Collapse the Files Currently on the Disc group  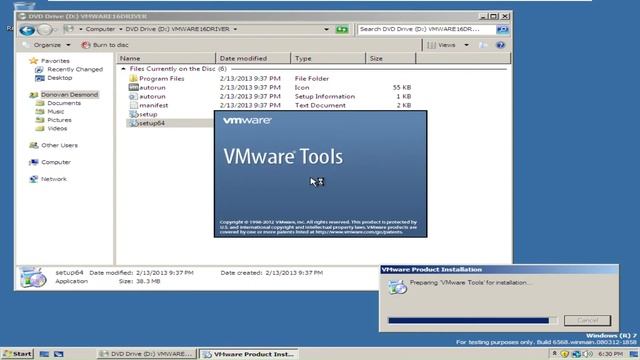pyautogui.click(x=123, y=69)
